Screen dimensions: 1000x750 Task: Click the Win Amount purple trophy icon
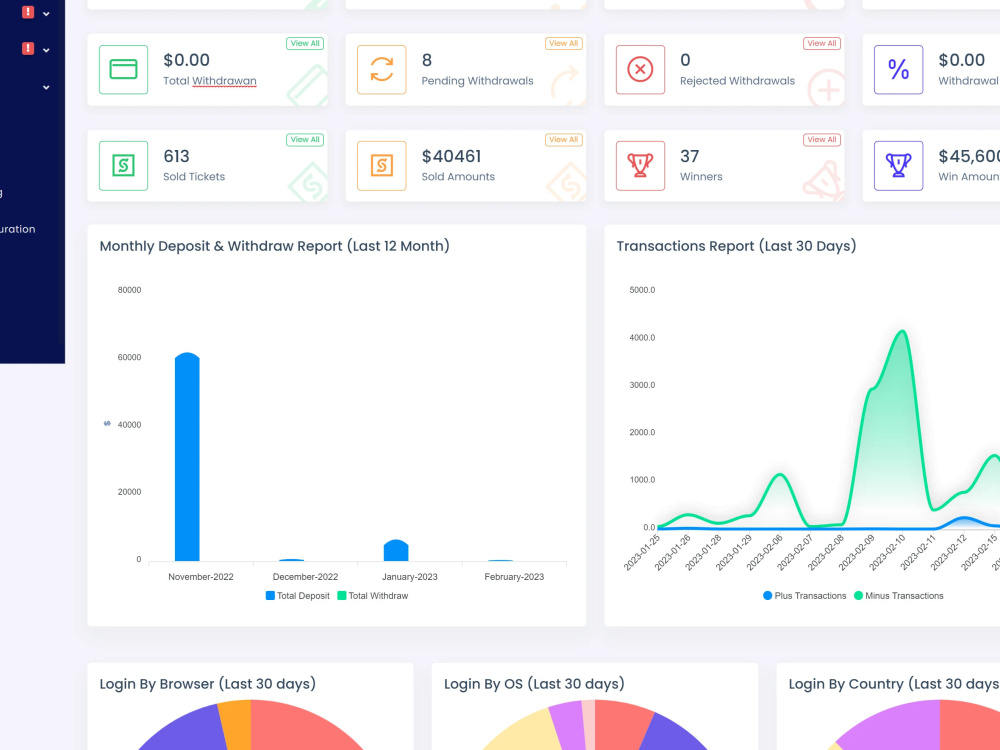click(x=898, y=166)
